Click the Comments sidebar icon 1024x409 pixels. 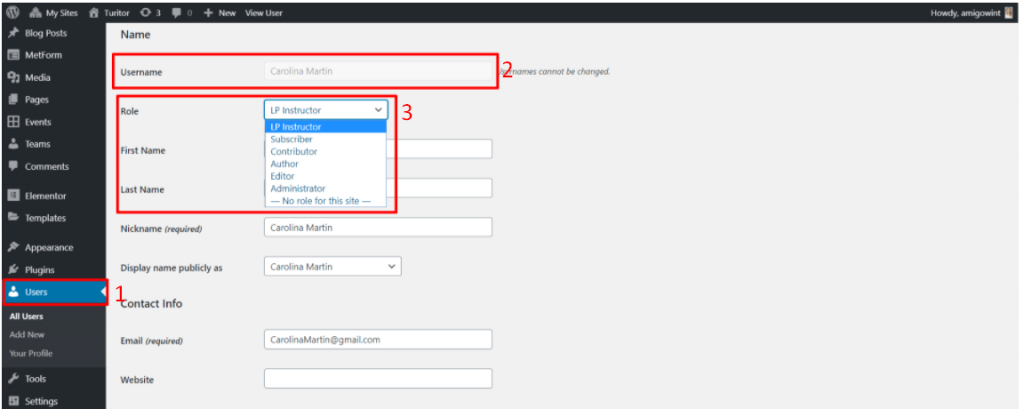[x=13, y=167]
